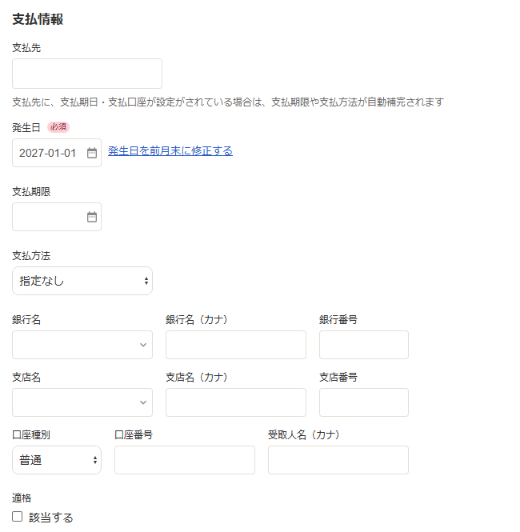This screenshot has height=532, width=520.
Task: Click the 発生日 date field showing 2027-01-01
Action: click(x=57, y=152)
